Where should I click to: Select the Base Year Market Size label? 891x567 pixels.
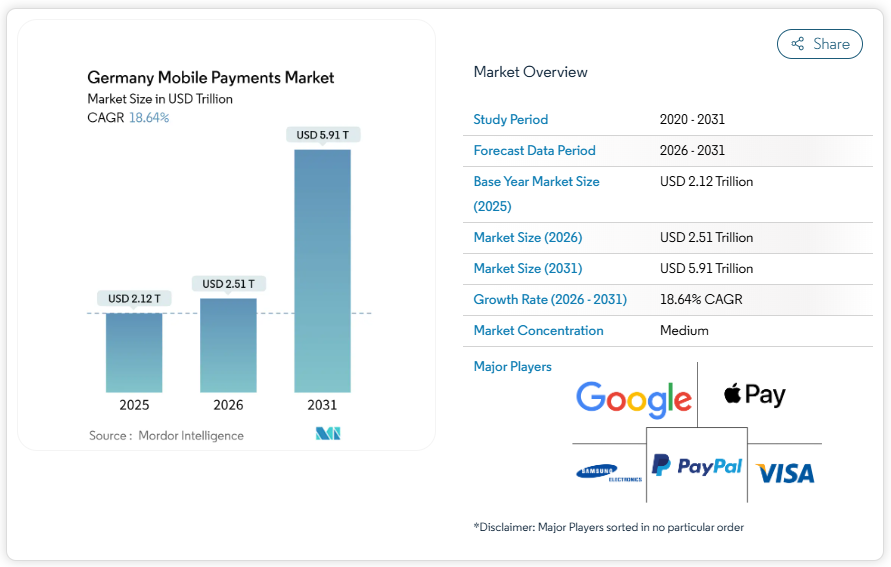(536, 182)
